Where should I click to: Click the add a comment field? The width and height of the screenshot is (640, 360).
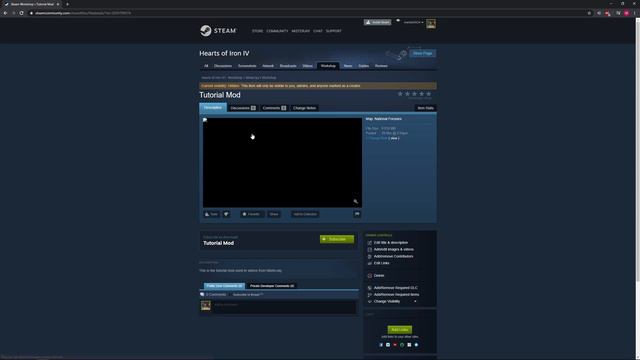[x=284, y=307]
